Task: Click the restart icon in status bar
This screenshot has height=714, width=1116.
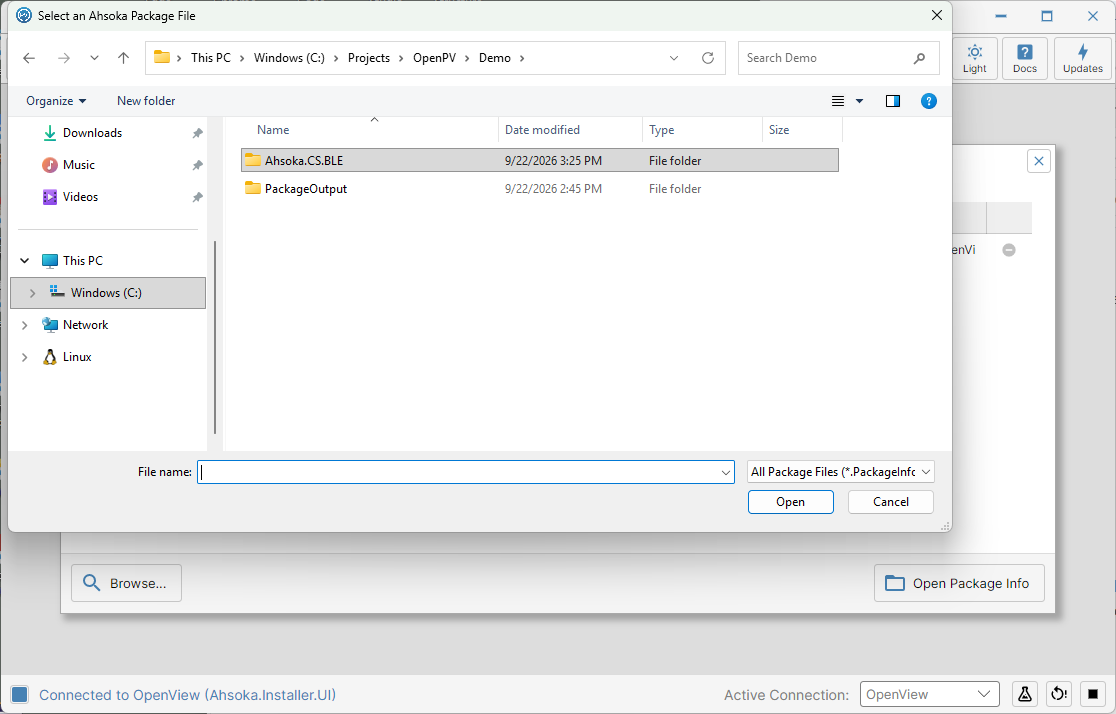Action: [x=1058, y=694]
